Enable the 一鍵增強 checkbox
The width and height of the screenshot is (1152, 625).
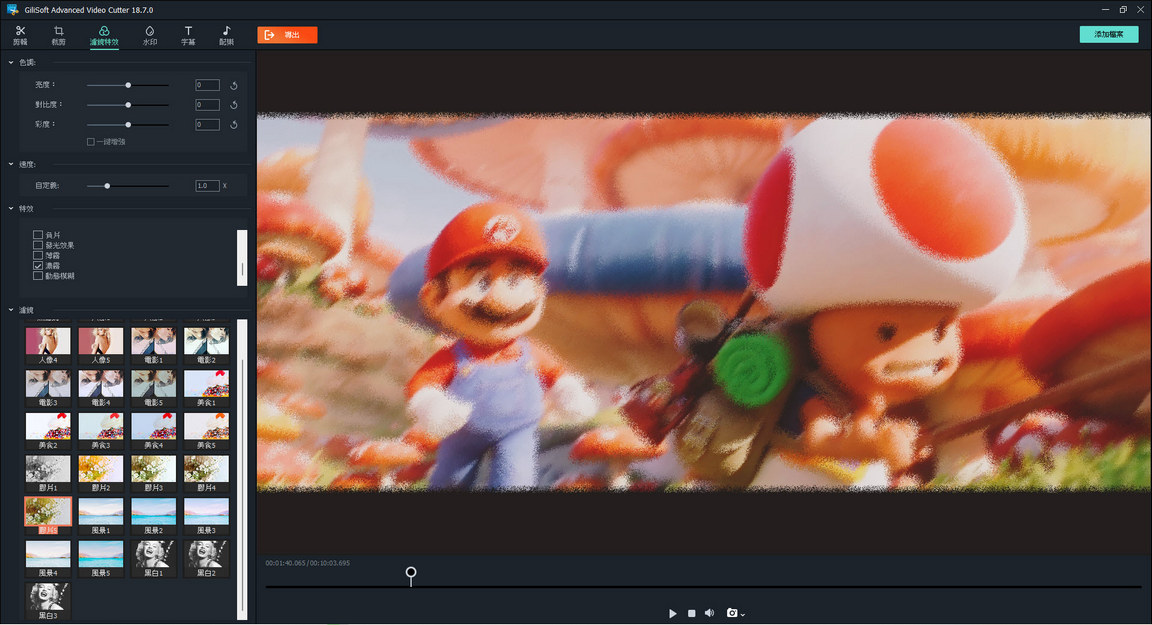[x=91, y=142]
